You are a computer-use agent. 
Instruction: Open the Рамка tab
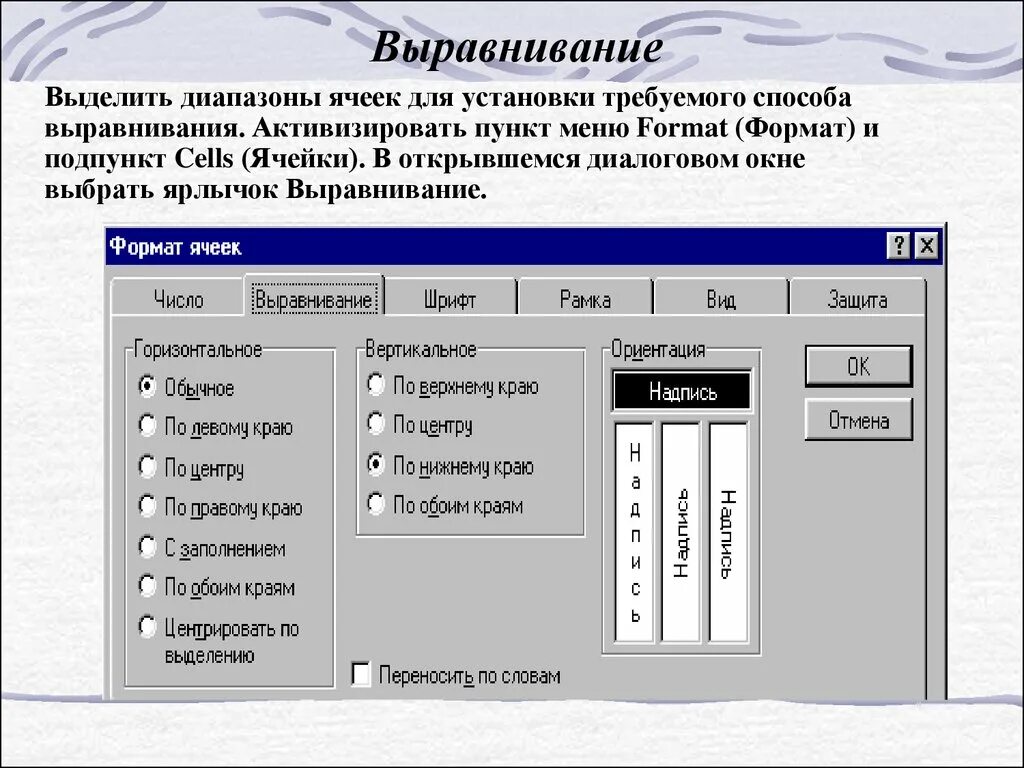(x=585, y=298)
